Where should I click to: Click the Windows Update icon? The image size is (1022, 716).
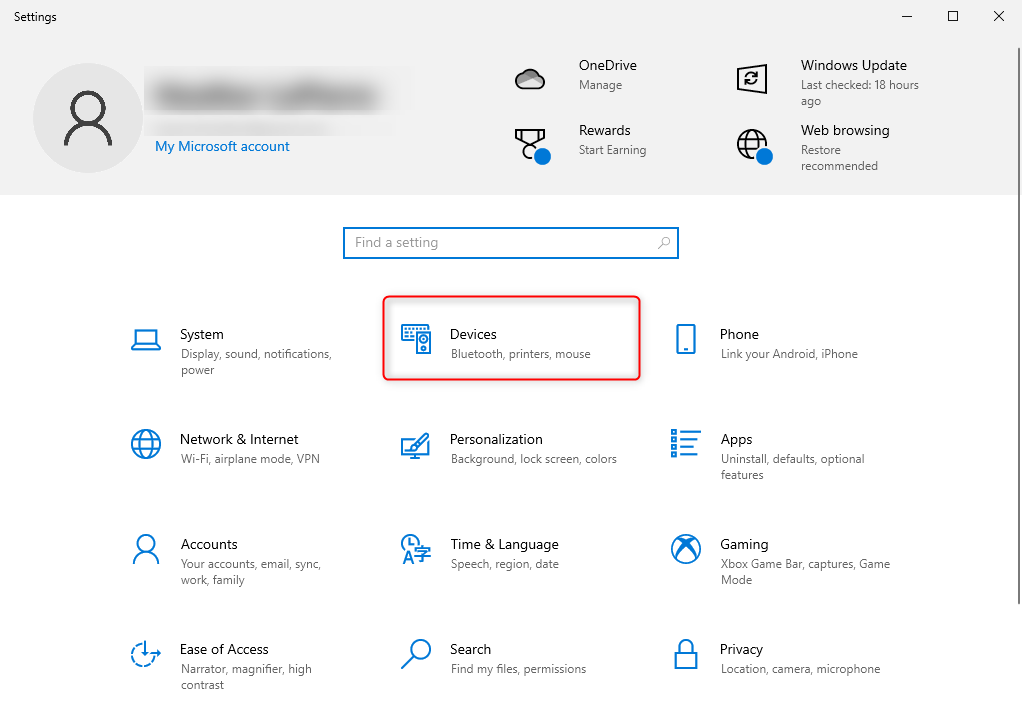point(751,78)
